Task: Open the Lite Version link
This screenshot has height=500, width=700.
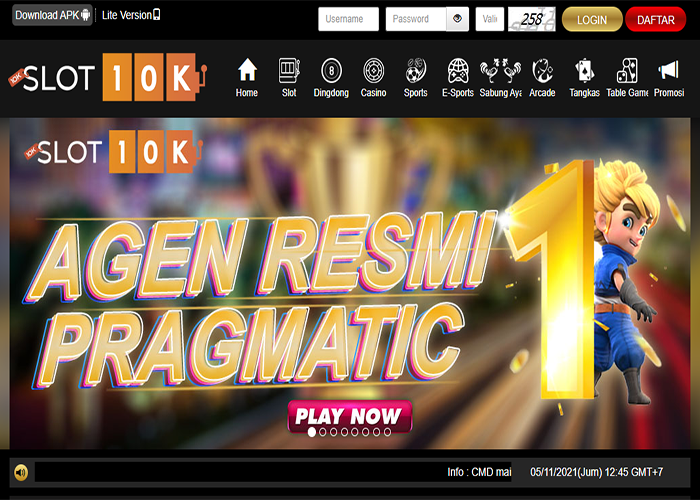Action: click(131, 15)
